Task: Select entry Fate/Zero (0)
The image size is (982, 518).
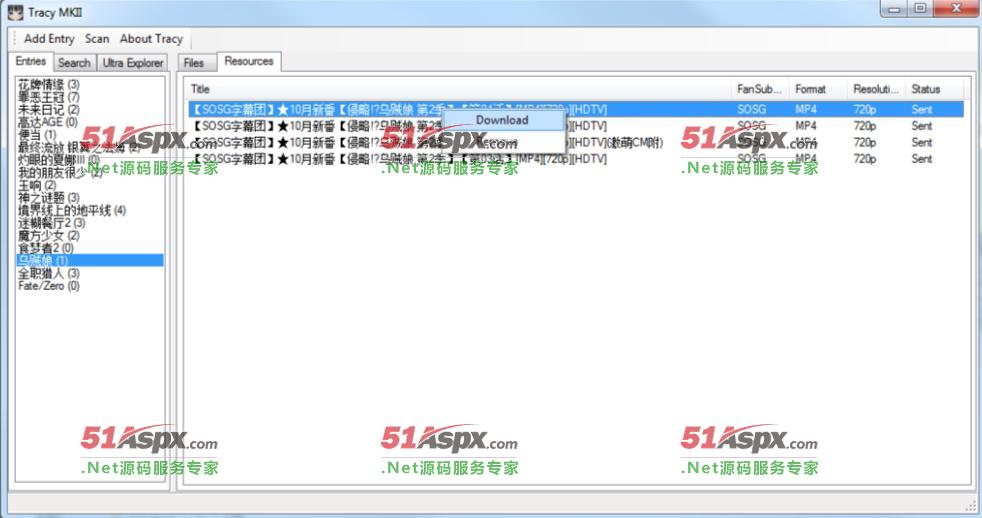Action: (49, 286)
